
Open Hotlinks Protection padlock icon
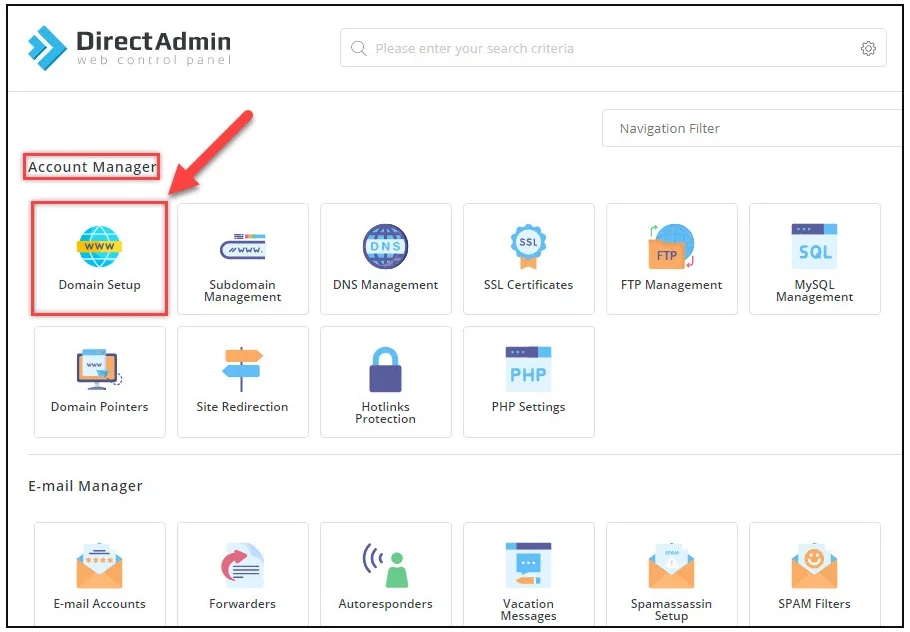pos(385,369)
